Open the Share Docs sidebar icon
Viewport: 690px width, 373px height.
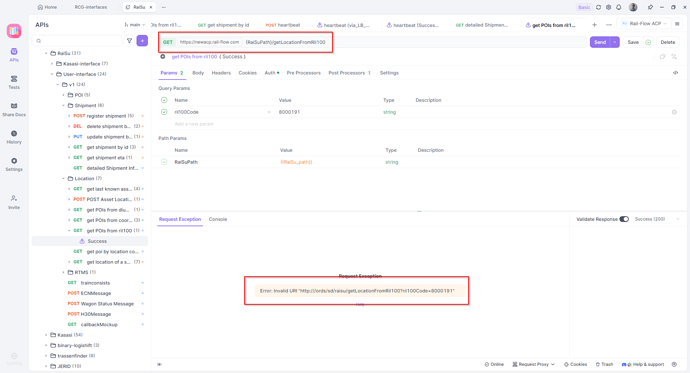point(14,109)
